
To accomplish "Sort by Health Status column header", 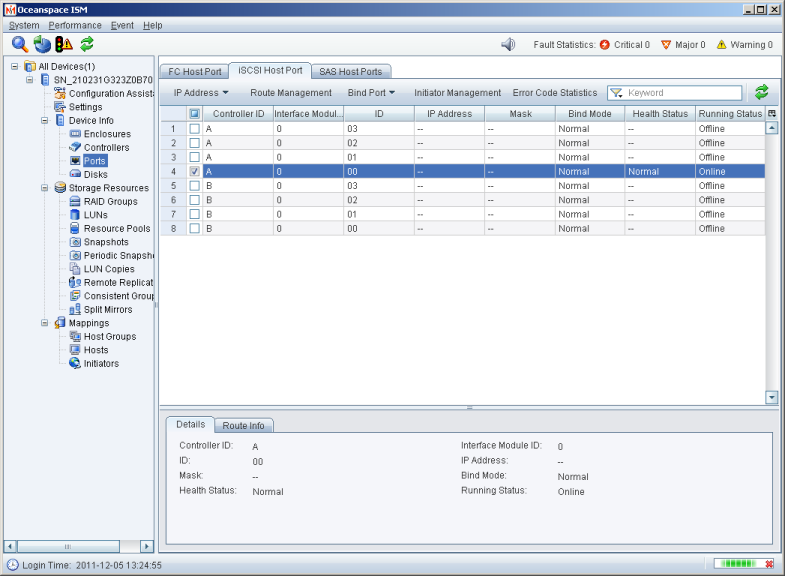I will 660,114.
